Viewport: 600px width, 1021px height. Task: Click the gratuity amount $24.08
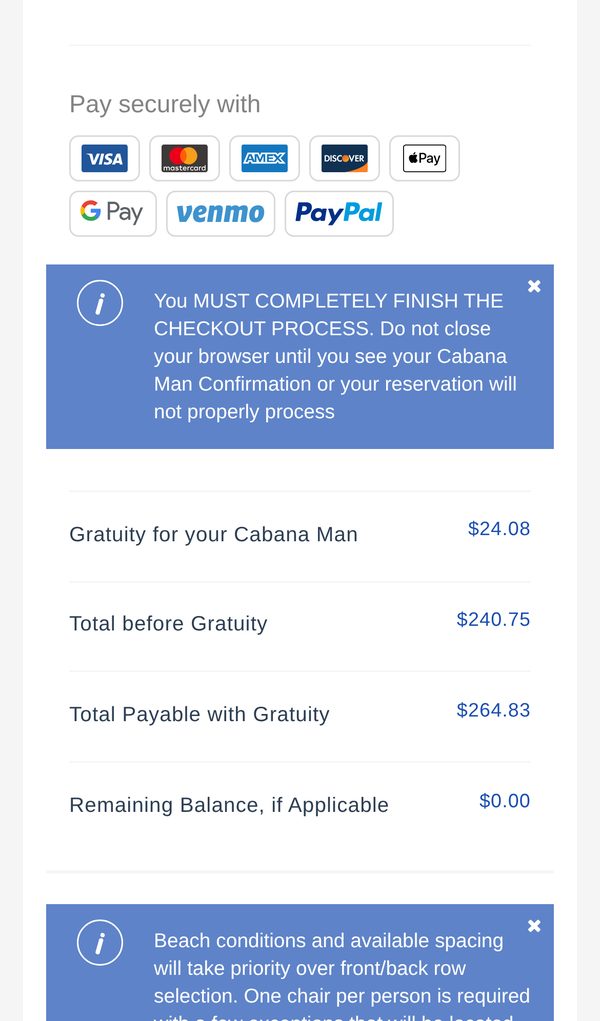pyautogui.click(x=499, y=529)
